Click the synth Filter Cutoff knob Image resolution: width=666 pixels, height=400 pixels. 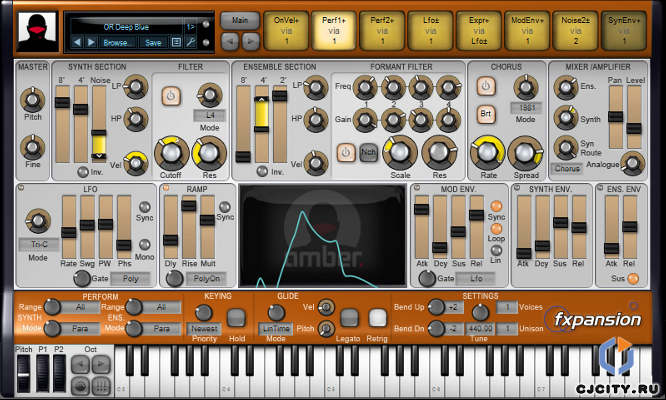click(171, 153)
